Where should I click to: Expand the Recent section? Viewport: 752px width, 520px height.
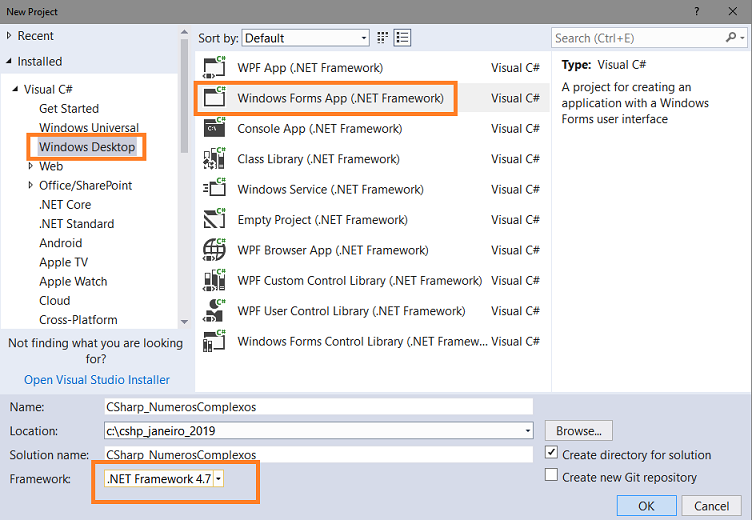9,35
